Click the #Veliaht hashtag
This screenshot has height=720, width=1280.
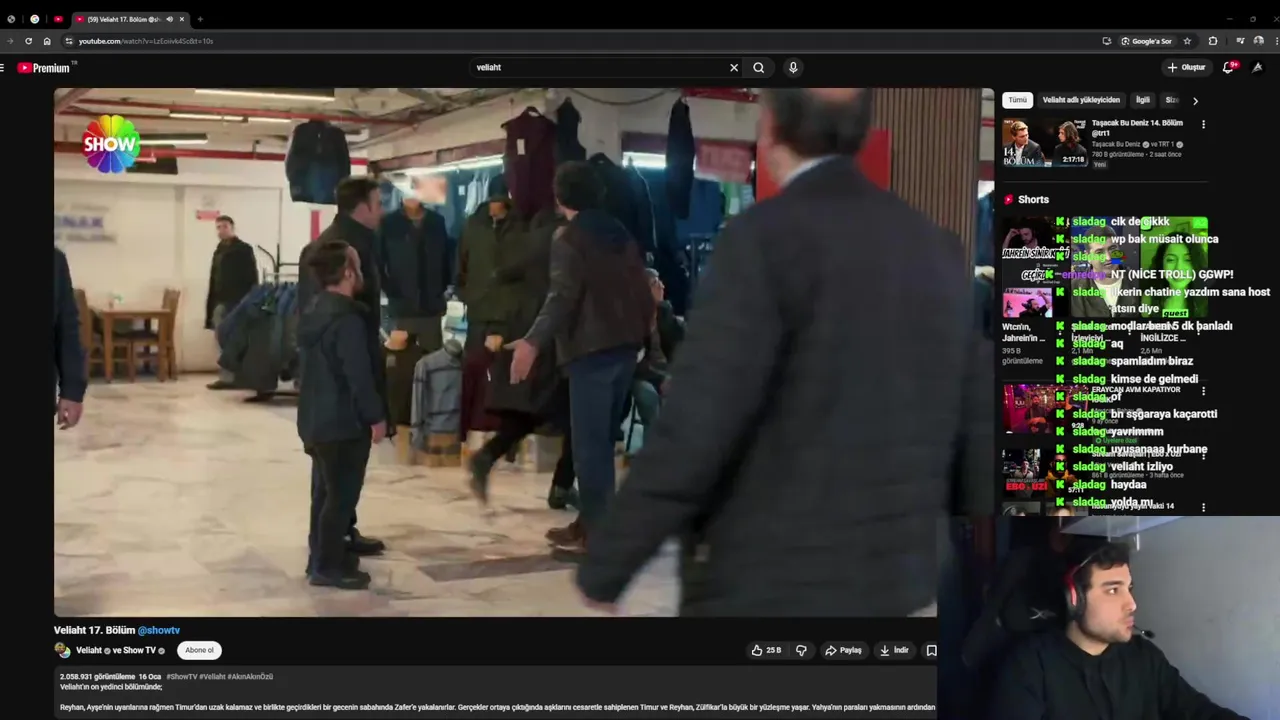point(212,677)
